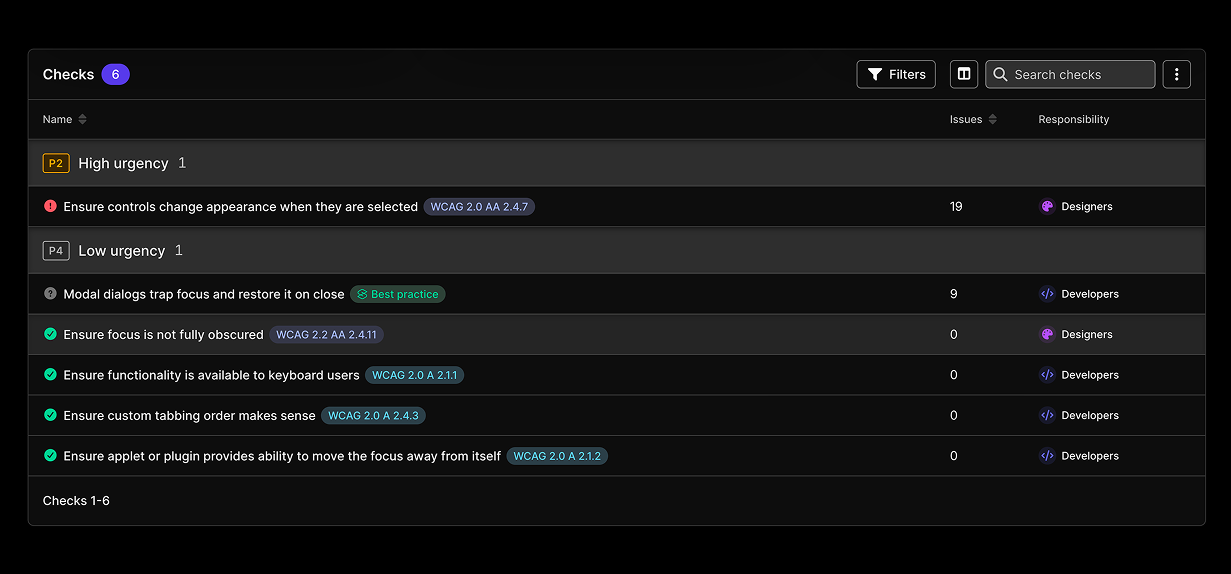Open the three-dot more options menu
Screen dimensions: 1231x574
click(x=1177, y=74)
